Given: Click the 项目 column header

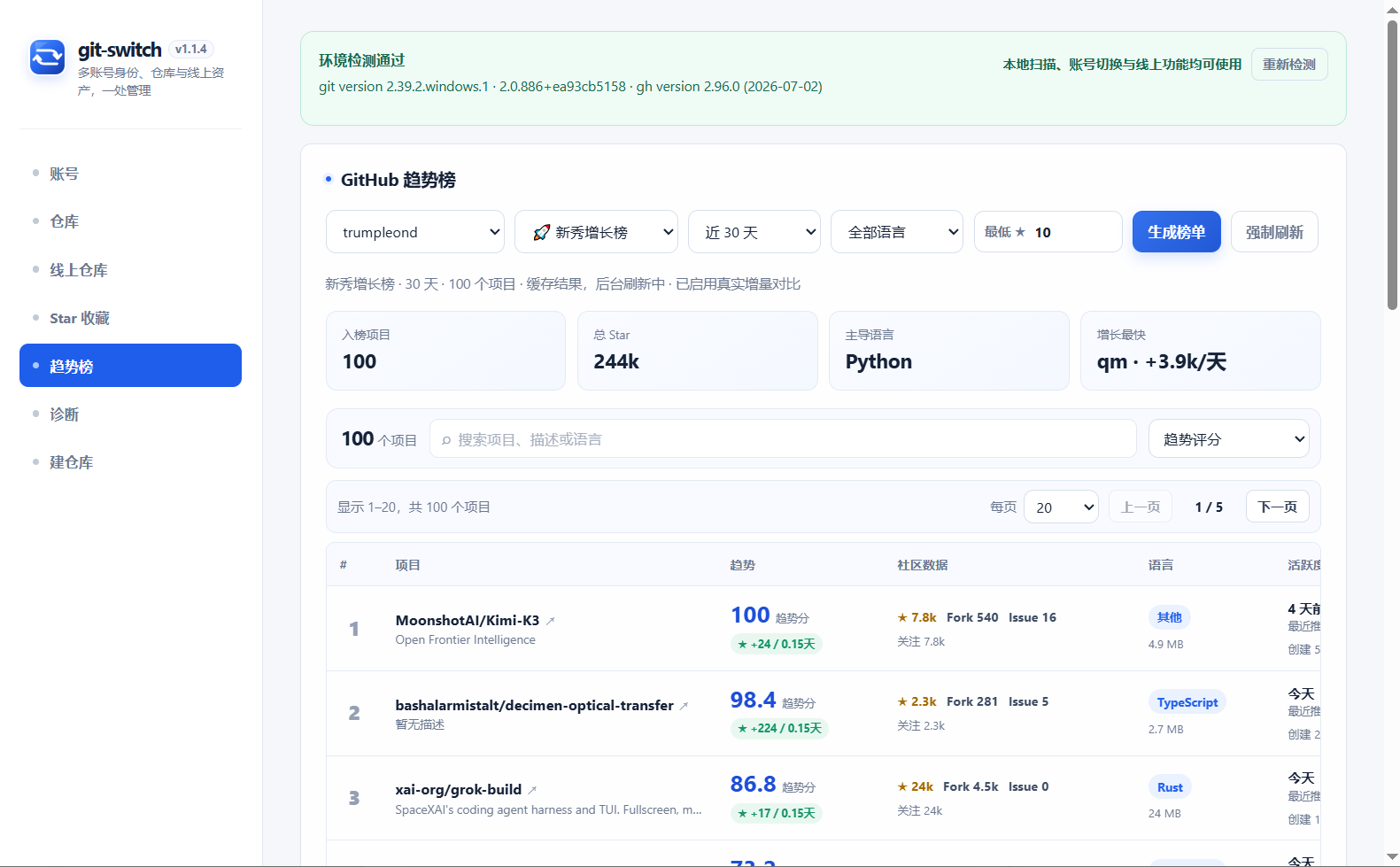Looking at the screenshot, I should [x=407, y=565].
